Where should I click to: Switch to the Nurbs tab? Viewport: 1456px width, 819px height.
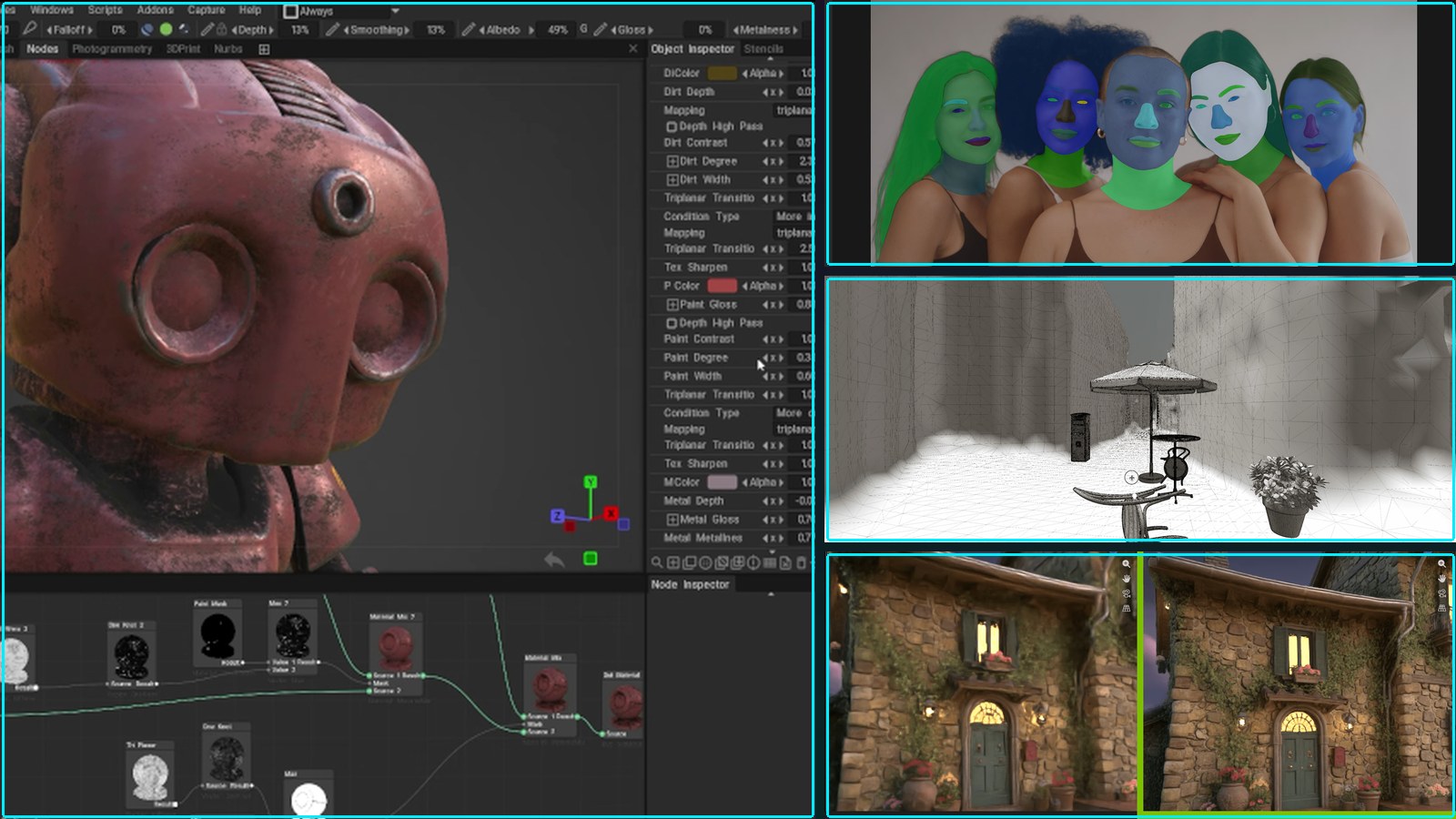pos(228,49)
